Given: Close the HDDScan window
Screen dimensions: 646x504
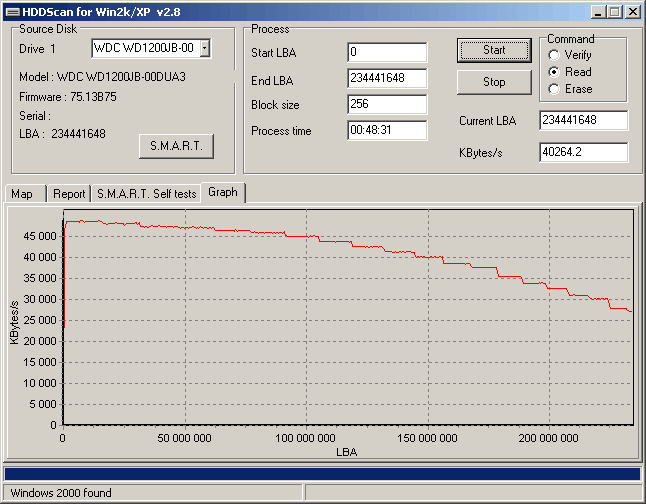Looking at the screenshot, I should click(631, 12).
